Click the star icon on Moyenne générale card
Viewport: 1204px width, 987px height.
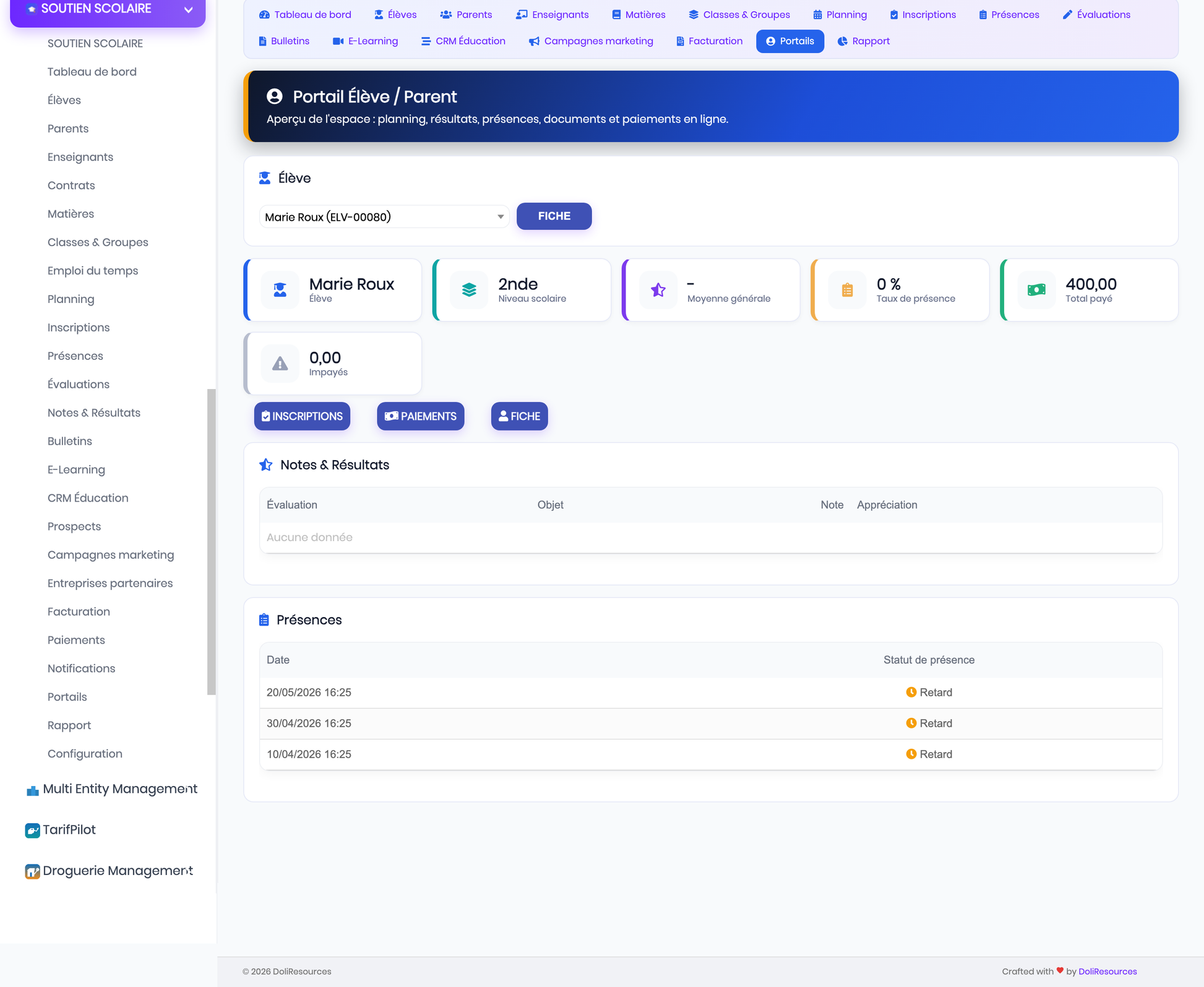pos(658,290)
